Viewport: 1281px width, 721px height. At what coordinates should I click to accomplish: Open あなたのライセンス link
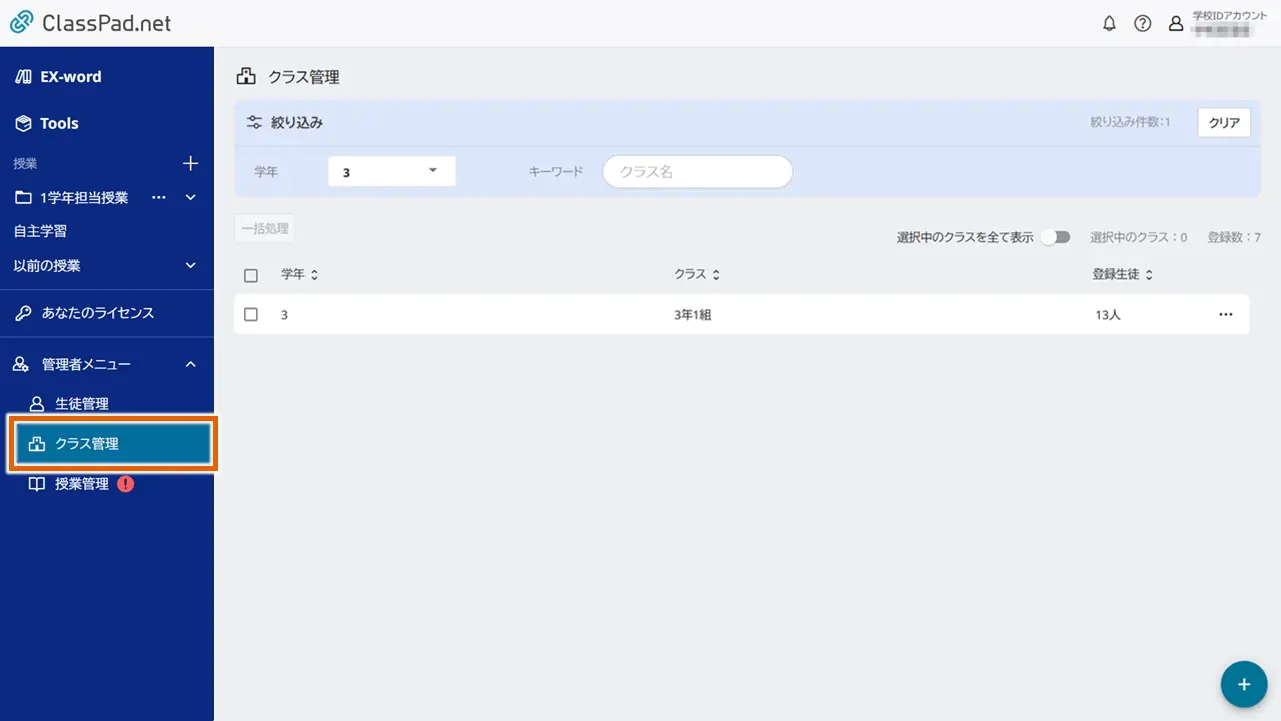click(98, 313)
